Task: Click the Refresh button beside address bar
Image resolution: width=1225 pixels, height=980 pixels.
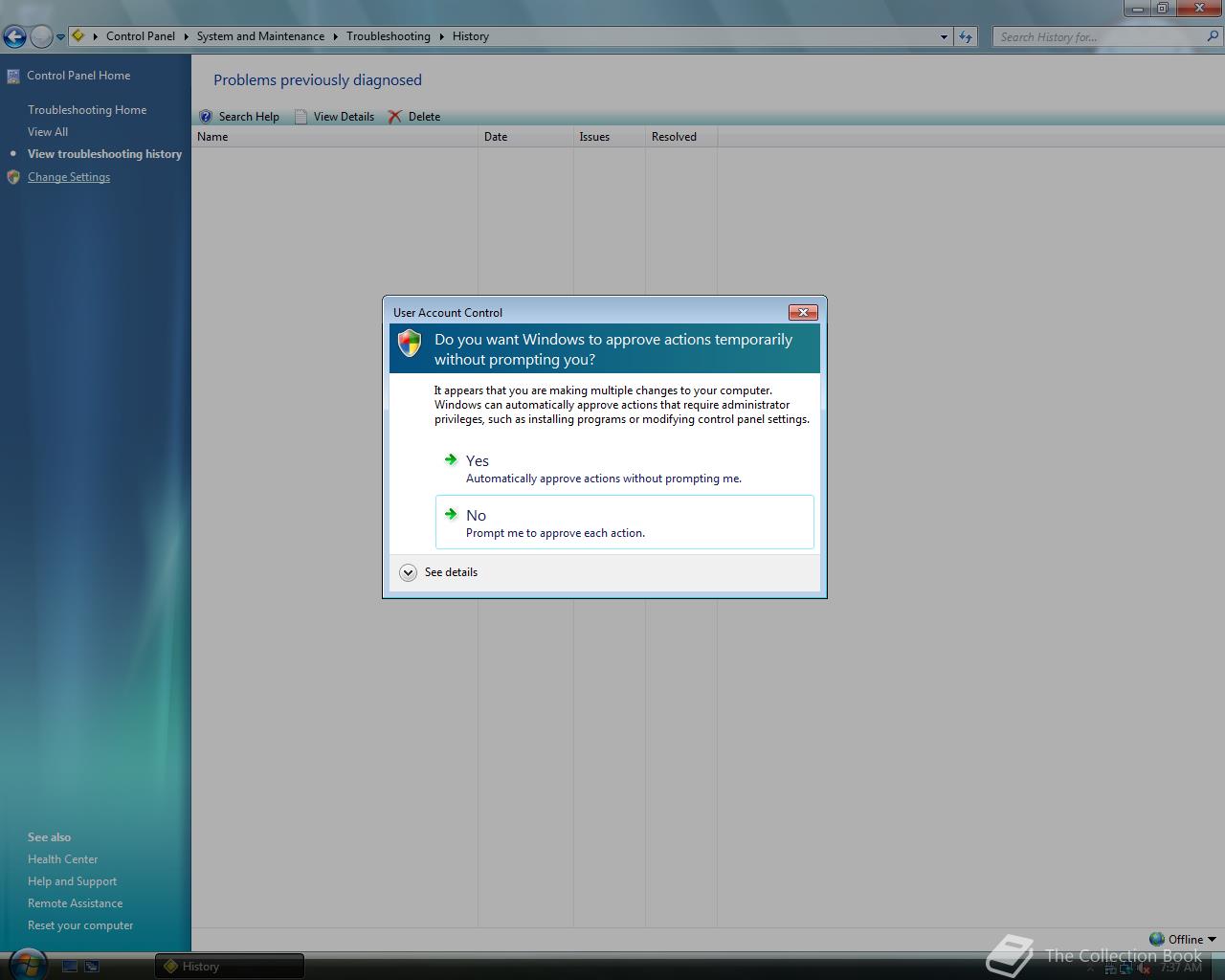Action: click(966, 37)
